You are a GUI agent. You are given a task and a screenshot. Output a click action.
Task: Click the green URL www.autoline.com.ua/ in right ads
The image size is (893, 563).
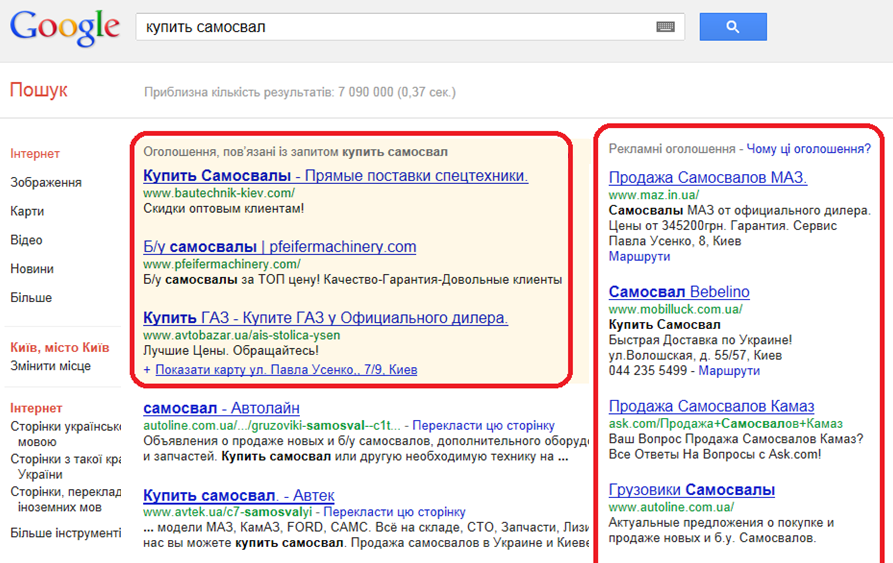(671, 507)
